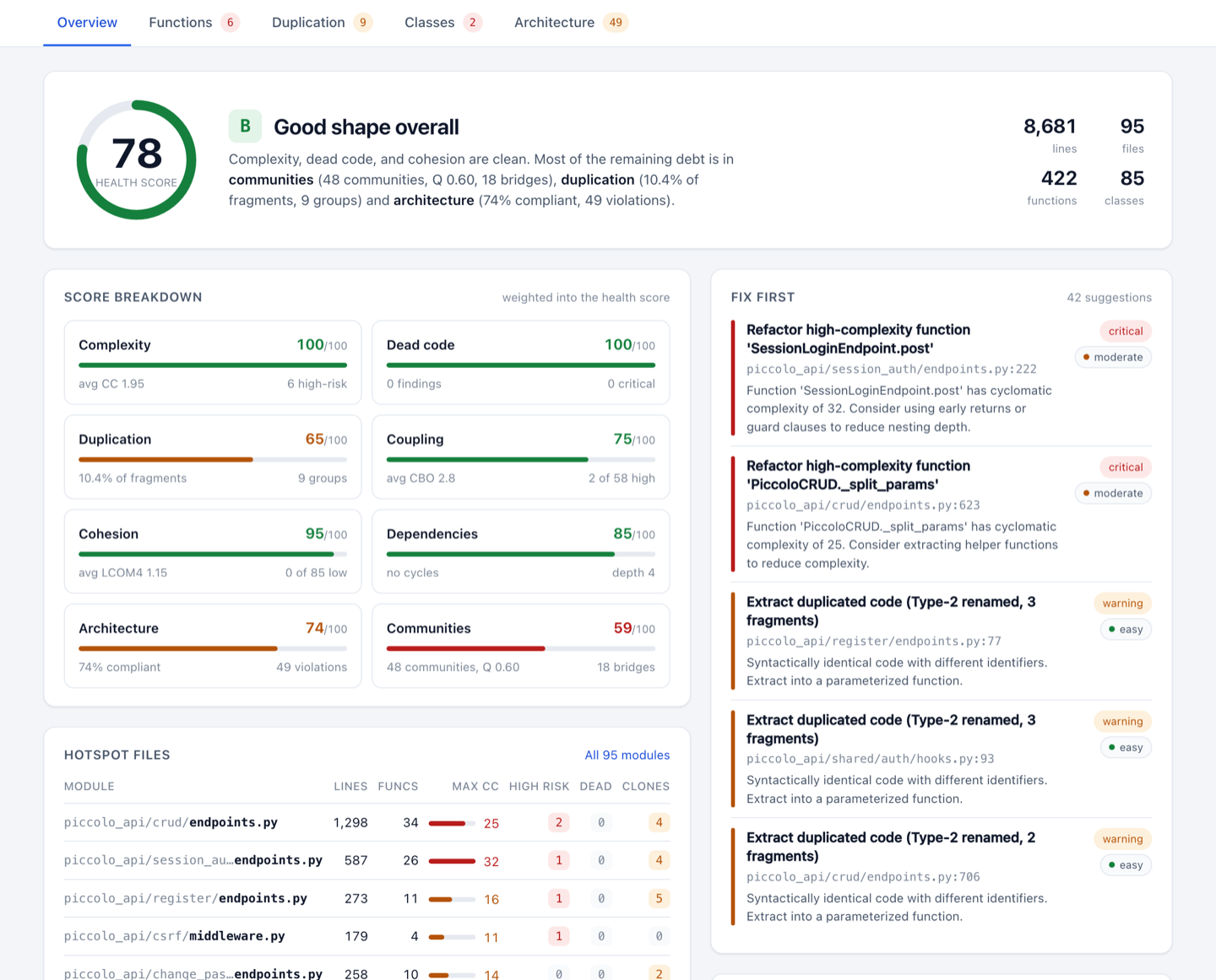Click the 49 badge on Architecture tab
The image size is (1216, 980).
click(616, 23)
